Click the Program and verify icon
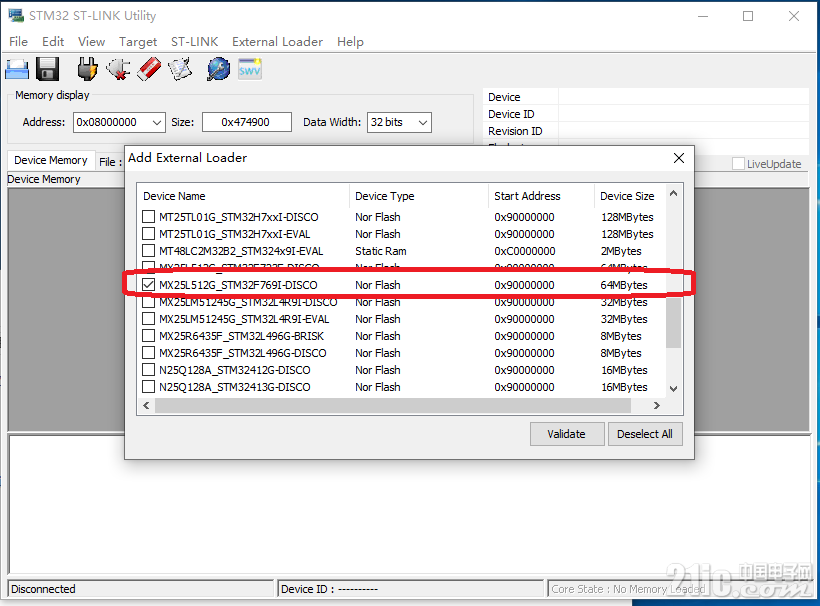 coord(180,69)
